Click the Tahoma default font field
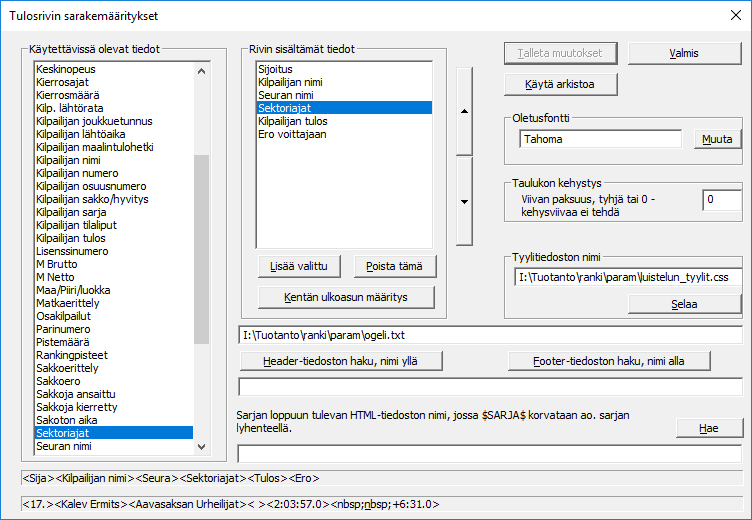Image resolution: width=752 pixels, height=520 pixels. coord(600,140)
